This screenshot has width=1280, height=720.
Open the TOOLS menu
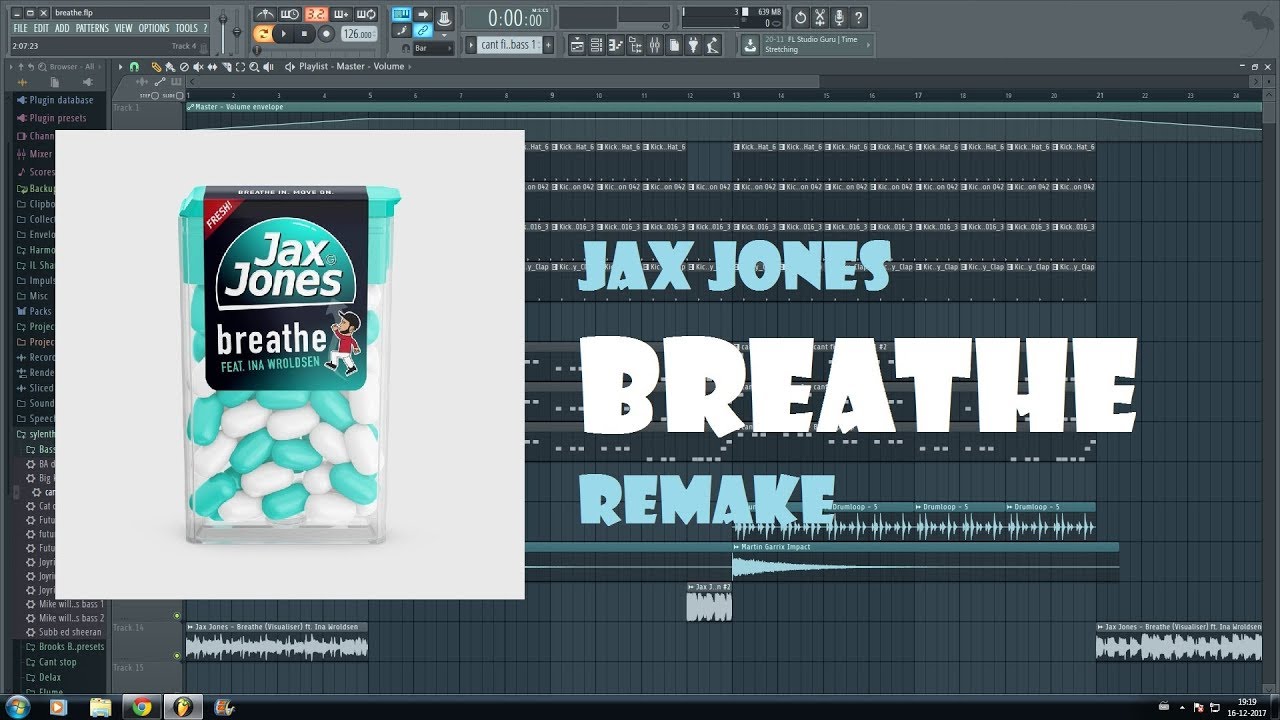[x=187, y=28]
